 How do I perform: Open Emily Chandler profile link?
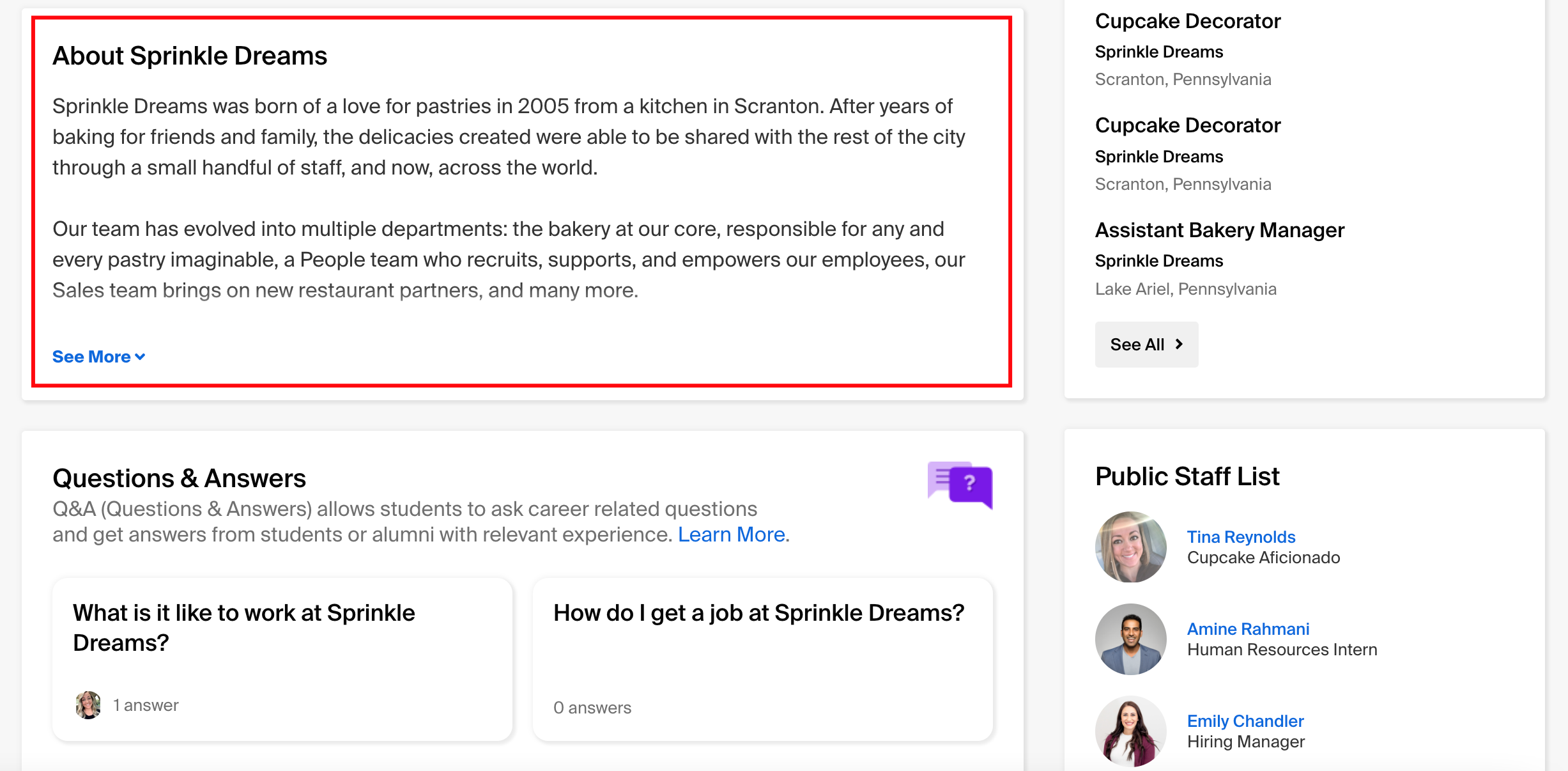click(1245, 721)
